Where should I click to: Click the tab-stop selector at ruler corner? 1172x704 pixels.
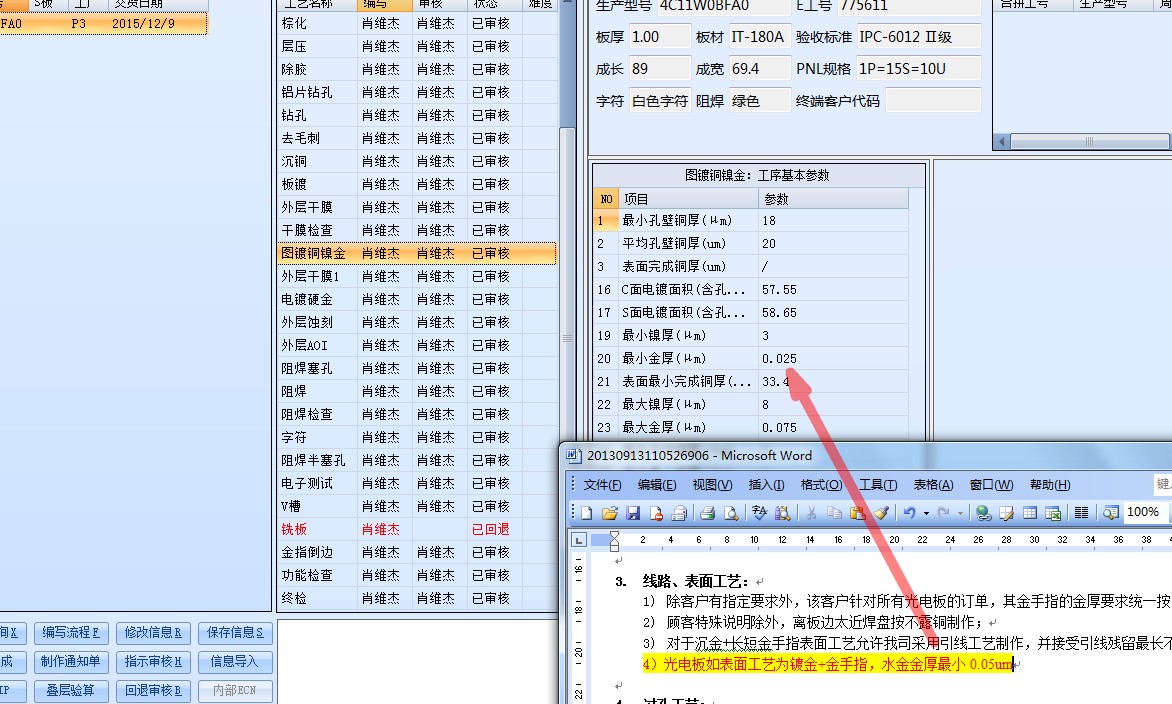[579, 540]
